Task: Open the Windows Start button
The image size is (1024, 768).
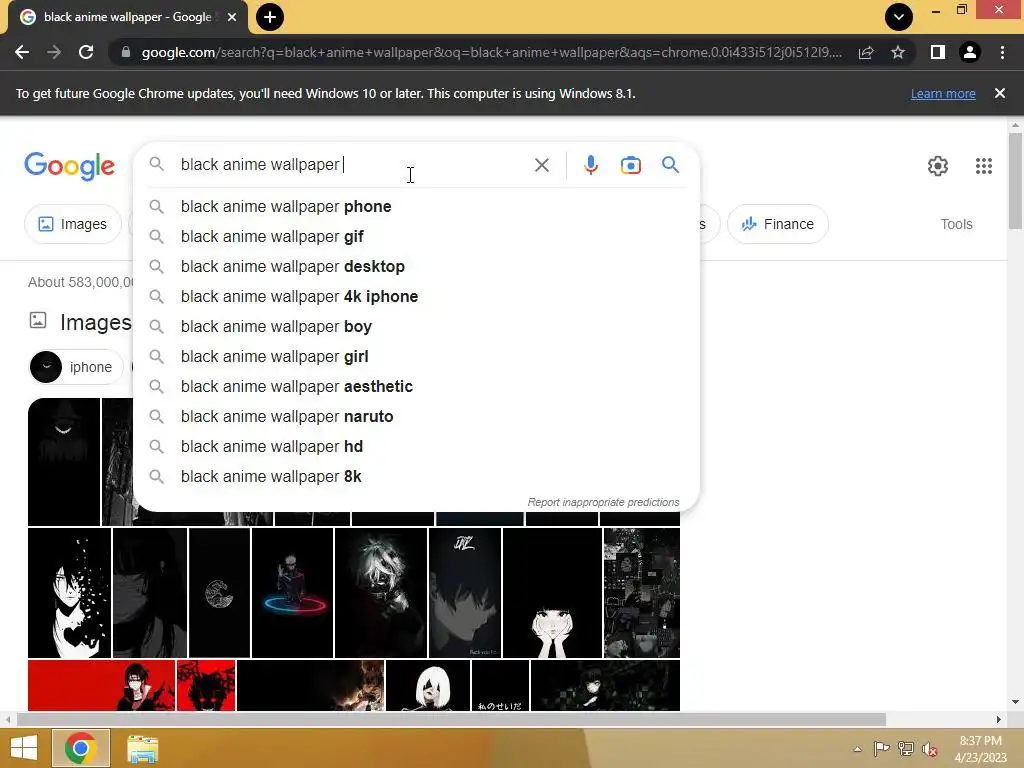Action: (x=24, y=748)
